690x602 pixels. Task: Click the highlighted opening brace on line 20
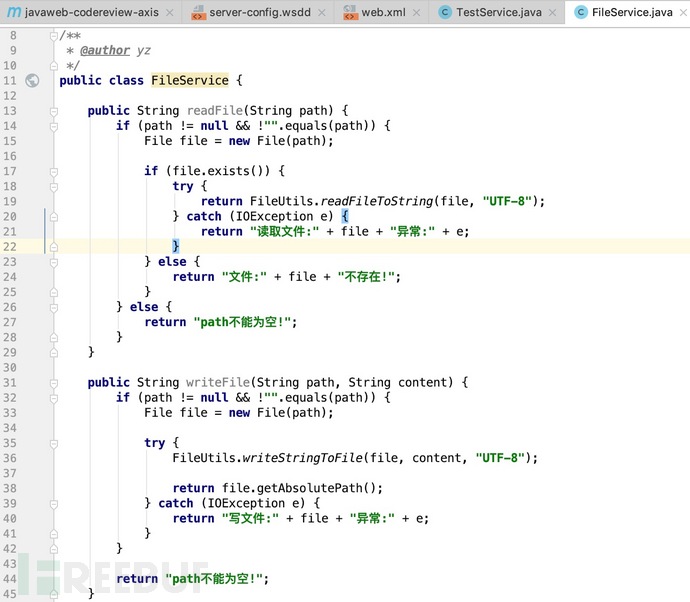(345, 216)
